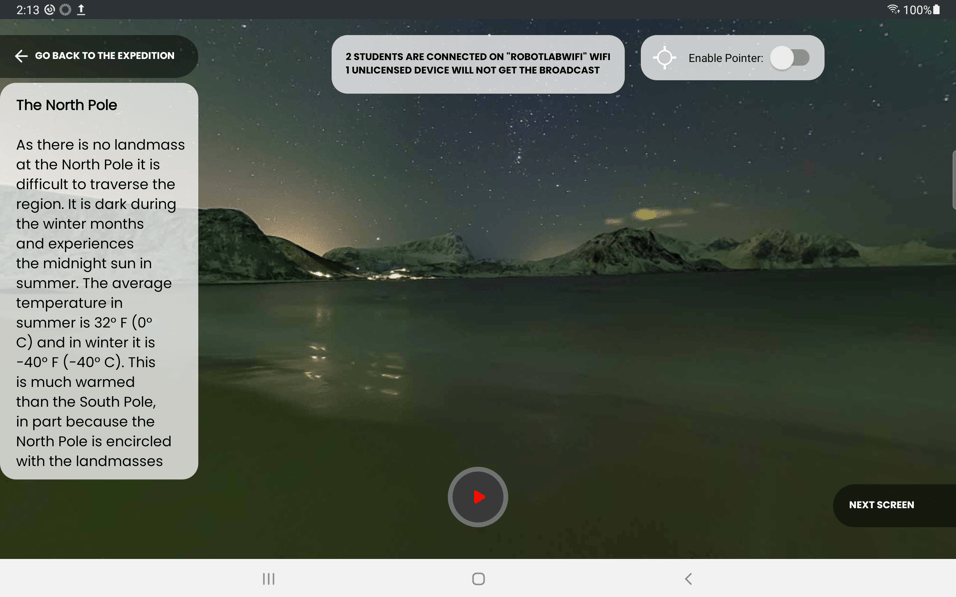
Task: Tap the Wi-Fi signal icon in status bar
Action: click(892, 9)
